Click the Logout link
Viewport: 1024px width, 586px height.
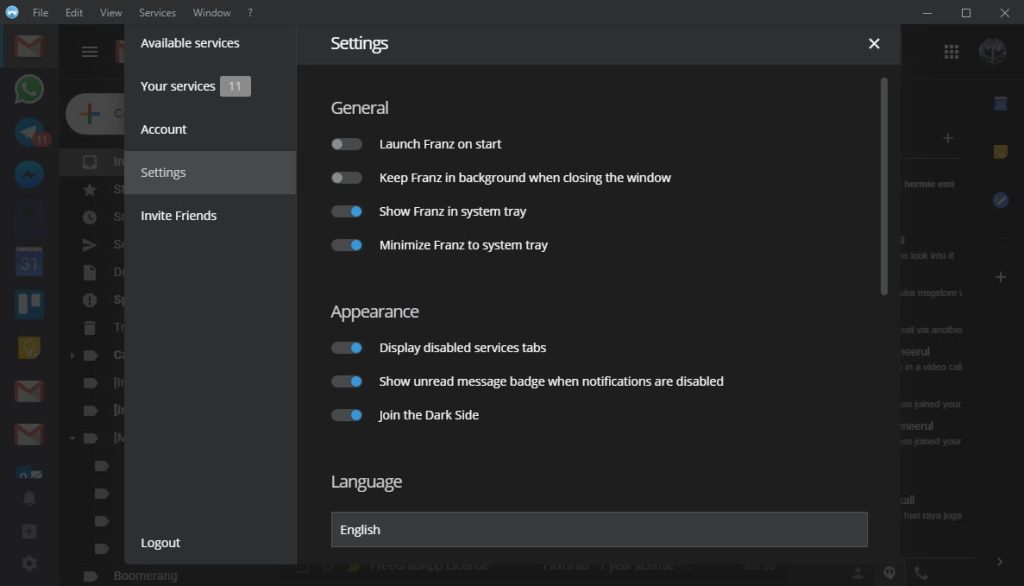point(160,543)
